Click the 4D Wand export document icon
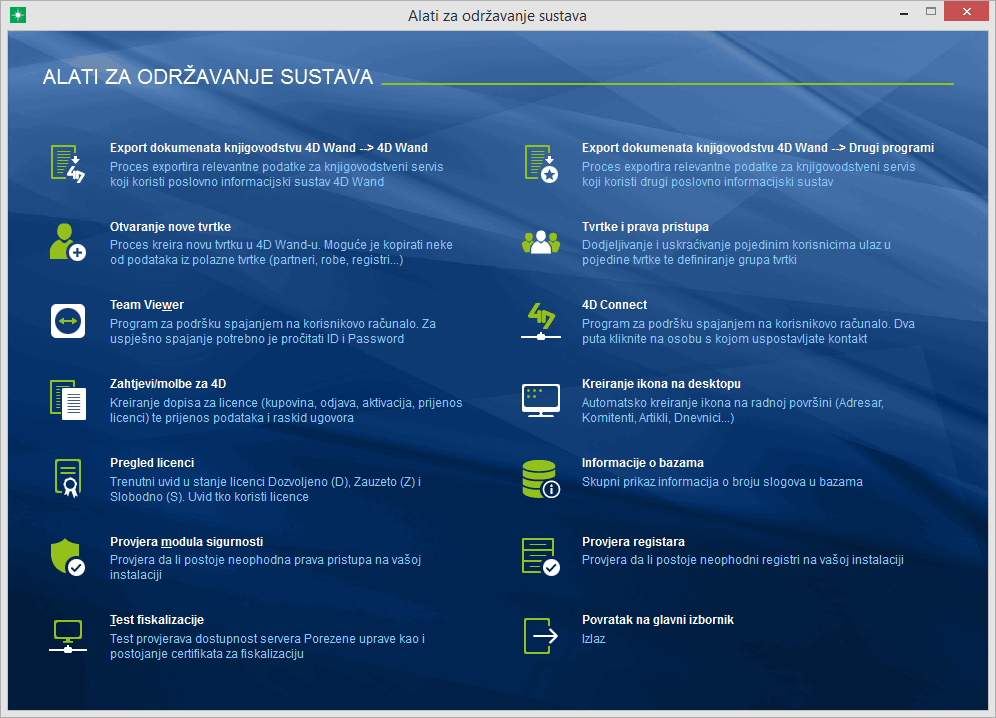This screenshot has height=718, width=996. pyautogui.click(x=68, y=164)
